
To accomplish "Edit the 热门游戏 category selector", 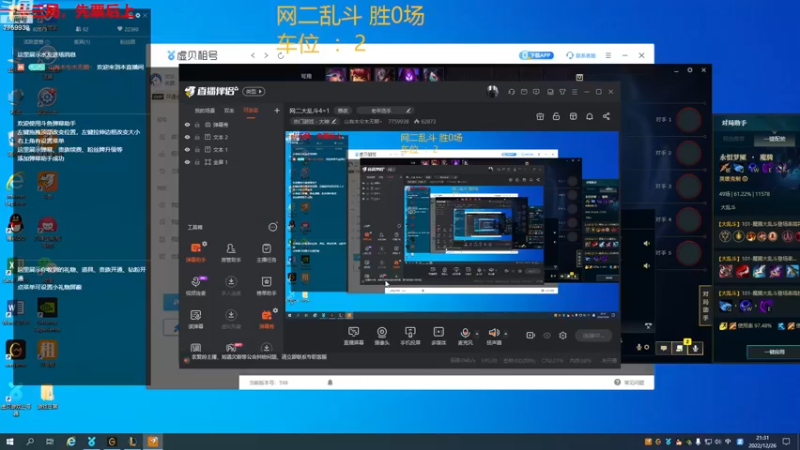I will point(314,121).
